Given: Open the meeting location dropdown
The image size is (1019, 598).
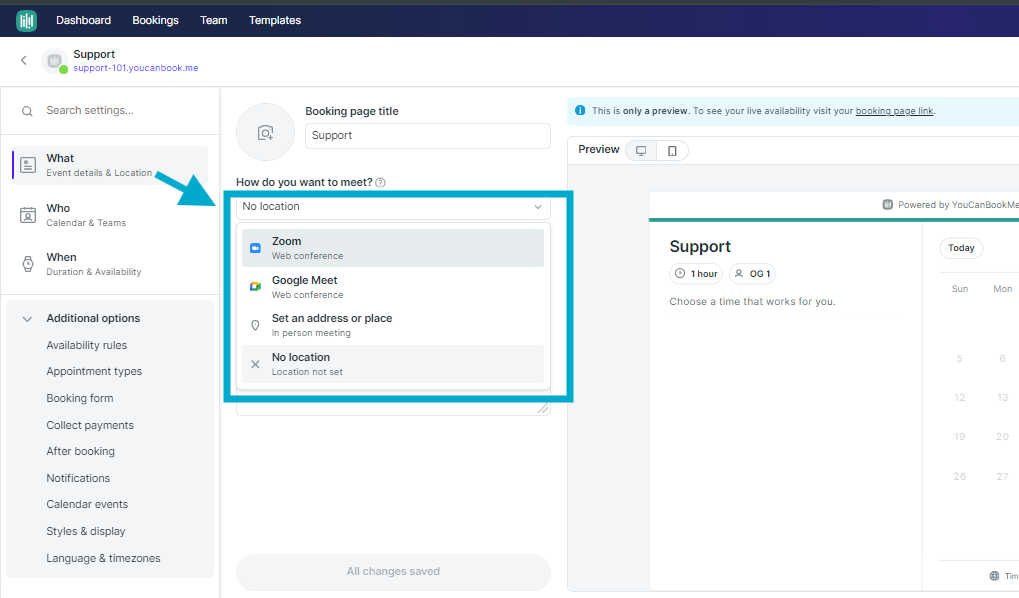Looking at the screenshot, I should point(393,207).
